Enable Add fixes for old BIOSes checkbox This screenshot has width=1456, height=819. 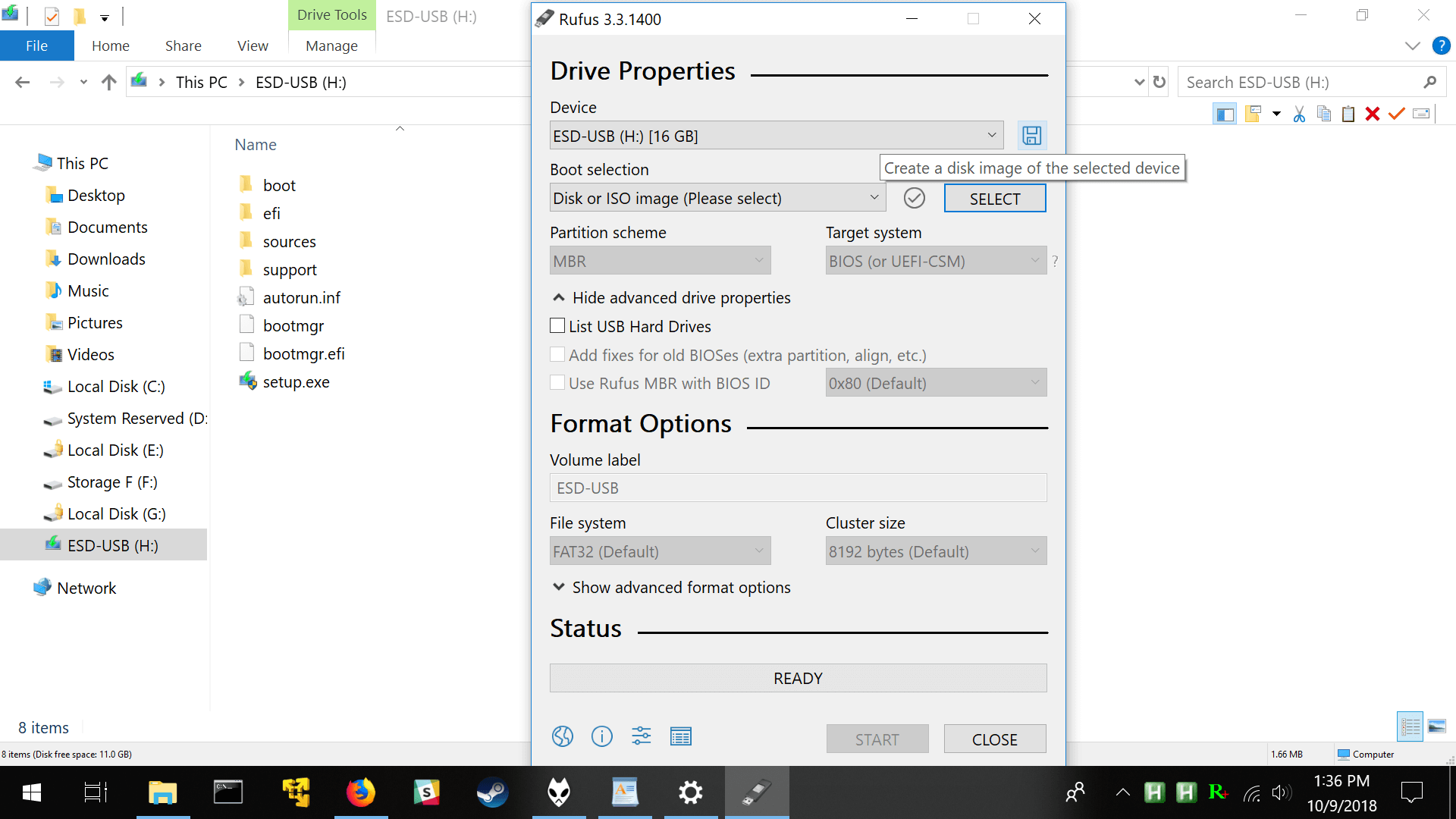tap(557, 355)
